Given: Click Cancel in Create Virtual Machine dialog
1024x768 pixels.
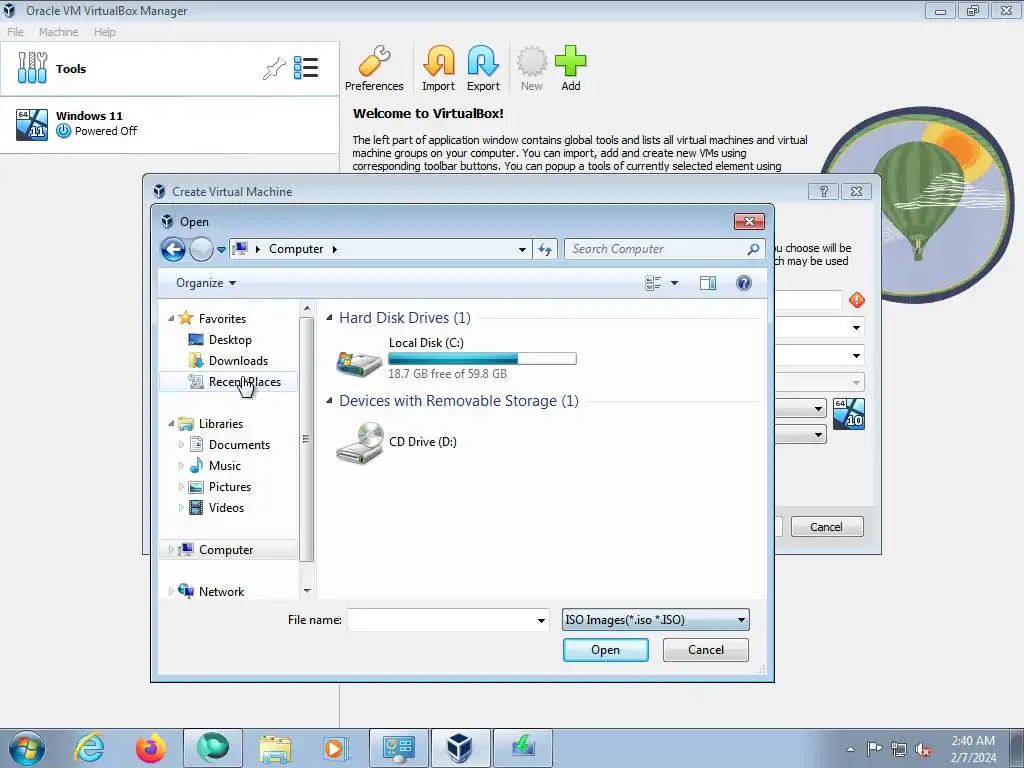Looking at the screenshot, I should (x=827, y=527).
